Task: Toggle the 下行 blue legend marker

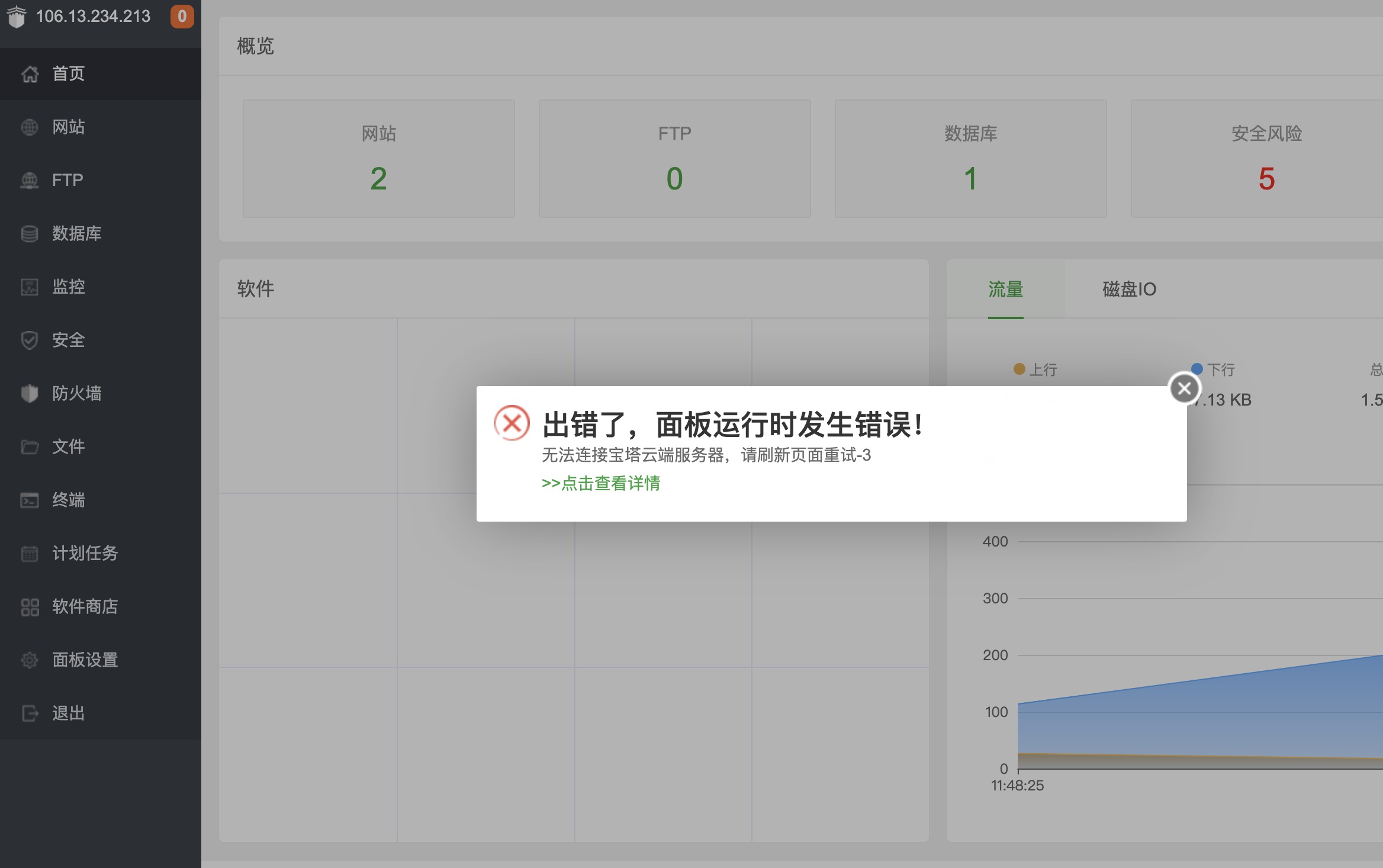Action: pos(1197,369)
